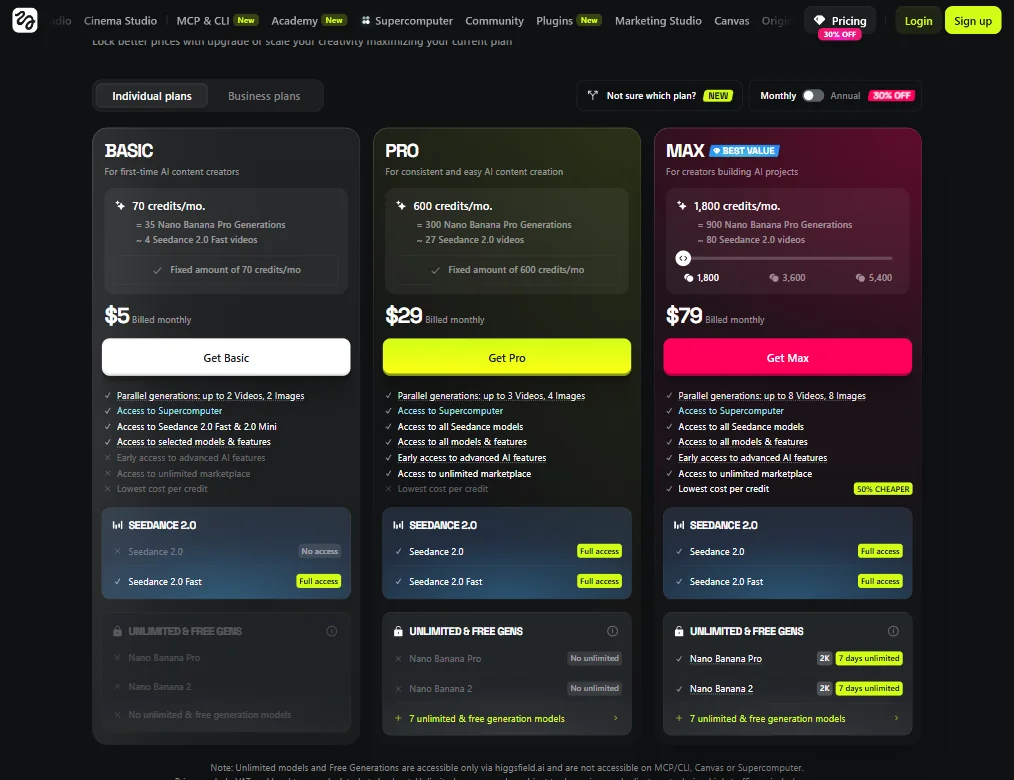Open the Community menu item

(494, 21)
